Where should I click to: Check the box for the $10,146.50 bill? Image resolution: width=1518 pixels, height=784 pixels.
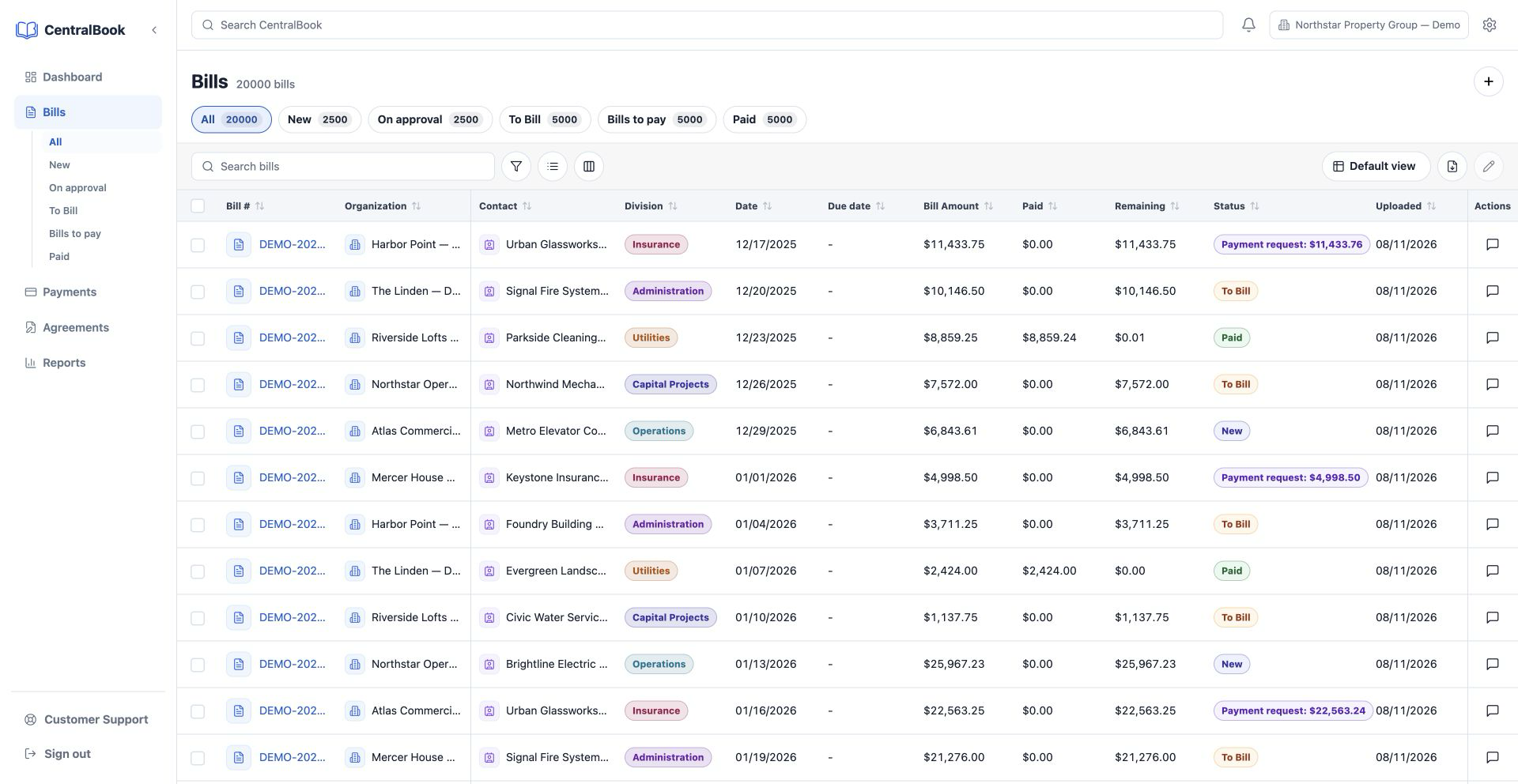tap(198, 292)
